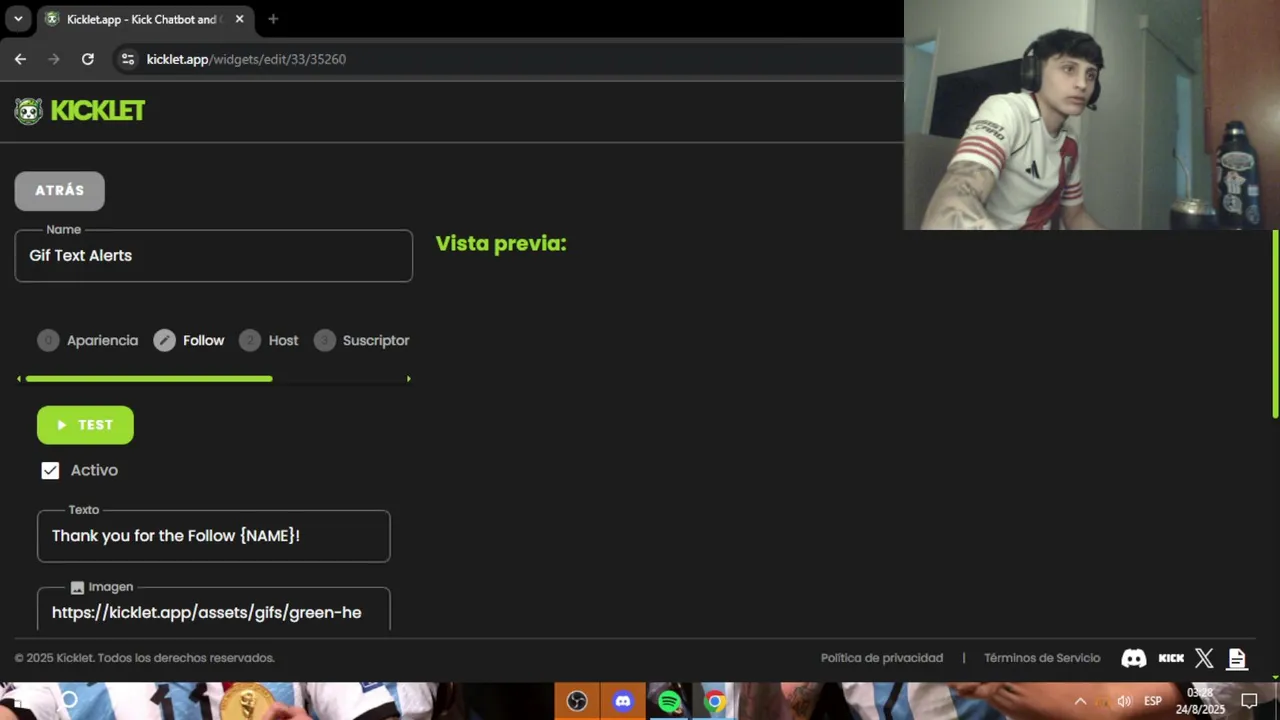Viewport: 1280px width, 720px height.
Task: Open Spotify from taskbar
Action: (669, 701)
